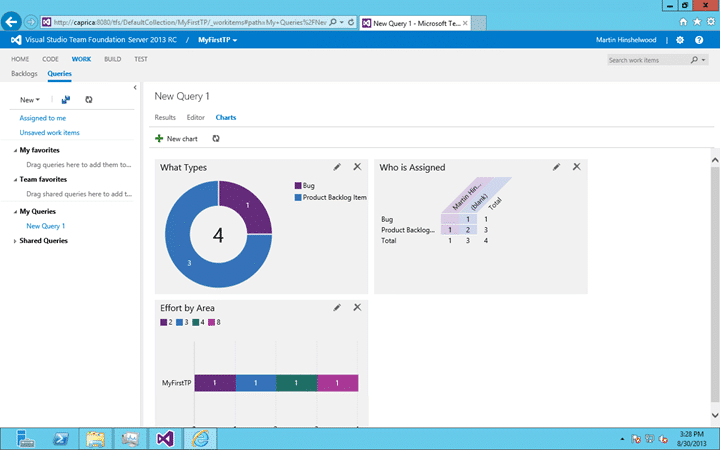Edit the Who is Assigned chart pencil
This screenshot has height=450, width=720.
pos(556,167)
